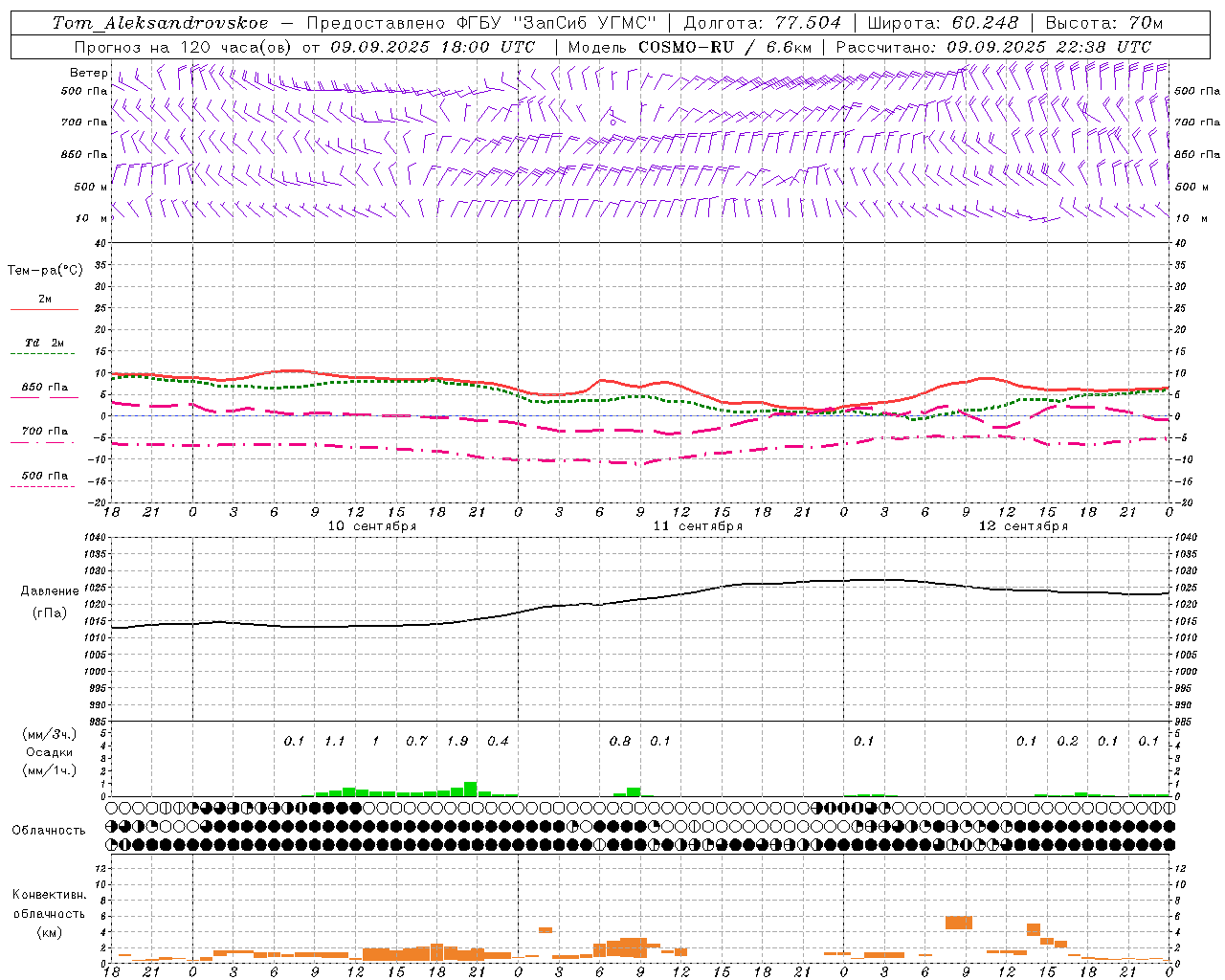Image resolution: width=1225 pixels, height=980 pixels.
Task: Select the forecast start time 09.09.2025 18:00 UTC
Action: pos(433,46)
